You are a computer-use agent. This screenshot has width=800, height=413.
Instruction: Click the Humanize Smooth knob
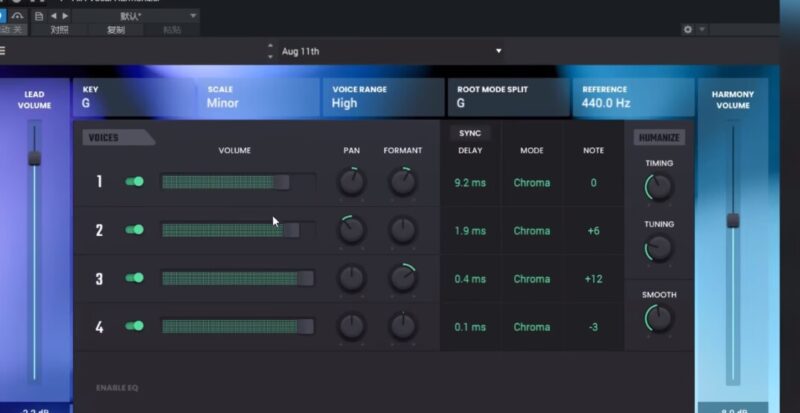tap(659, 319)
